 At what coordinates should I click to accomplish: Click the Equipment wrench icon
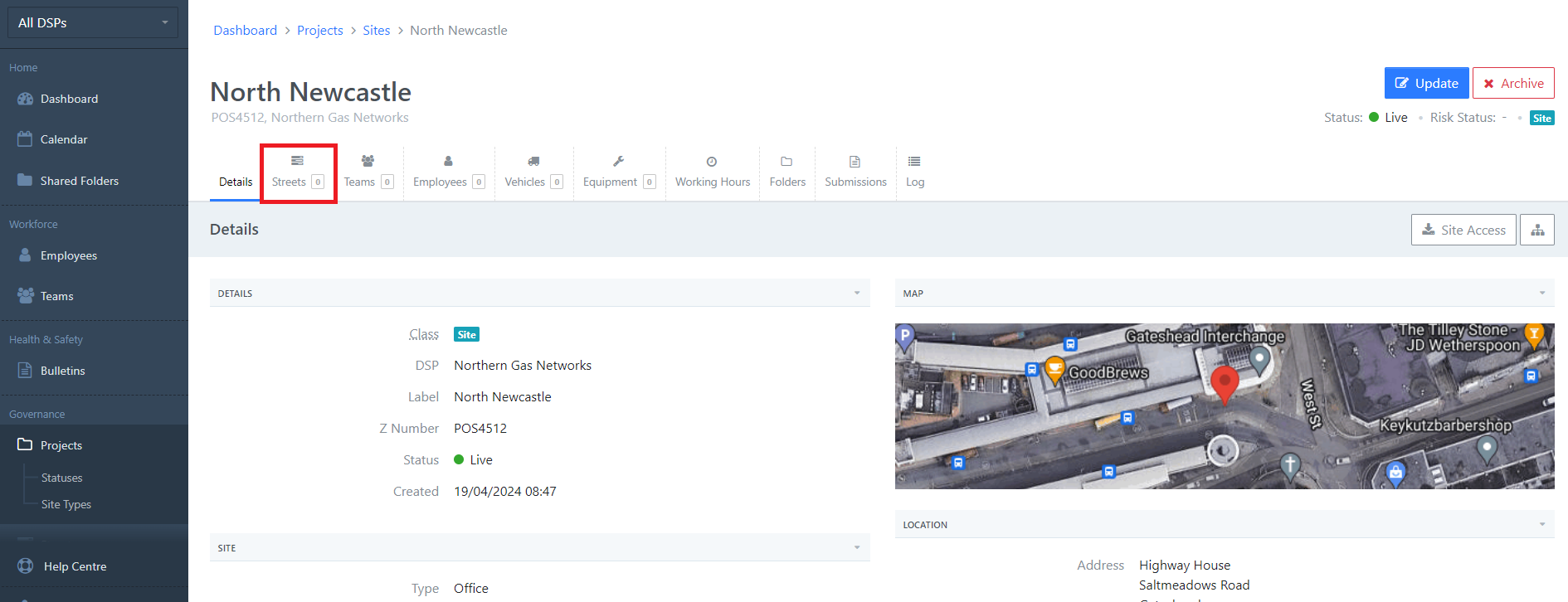(x=618, y=161)
